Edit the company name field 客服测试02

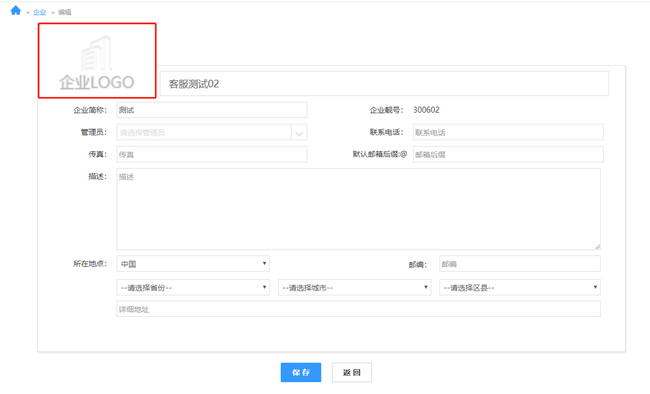384,84
